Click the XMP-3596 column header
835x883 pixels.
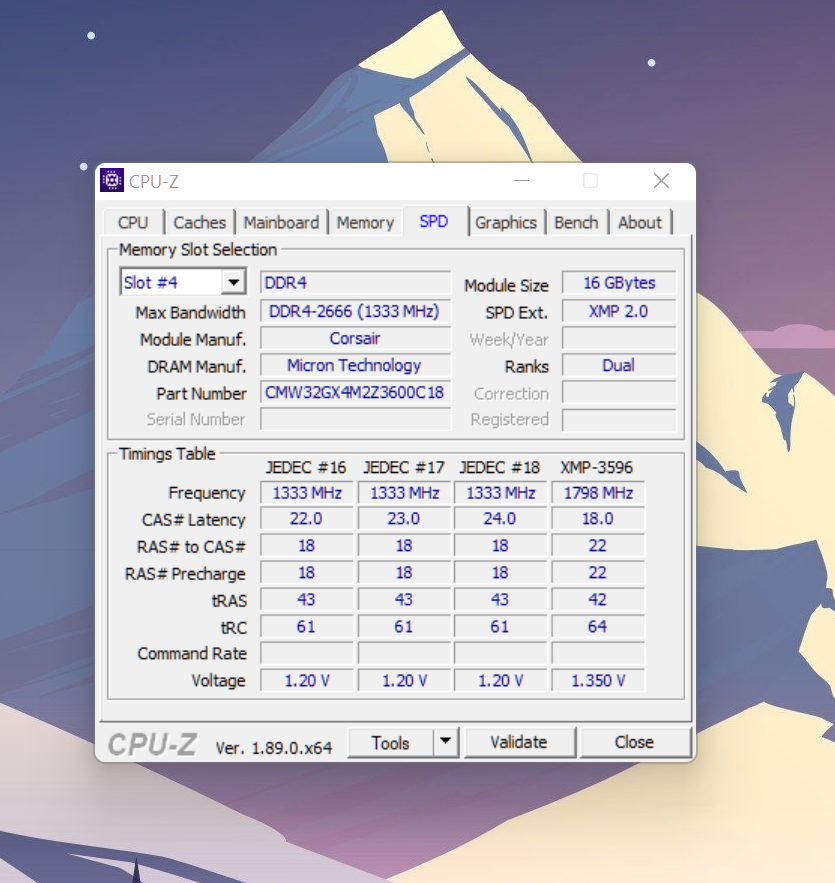click(x=596, y=467)
